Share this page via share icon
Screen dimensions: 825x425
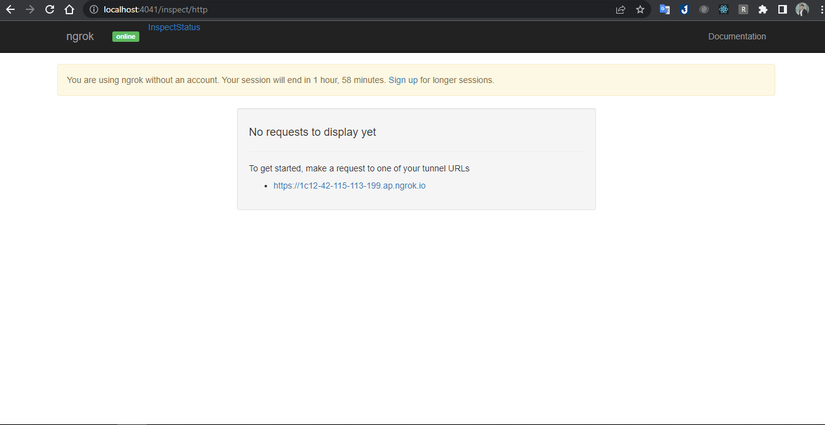(620, 9)
